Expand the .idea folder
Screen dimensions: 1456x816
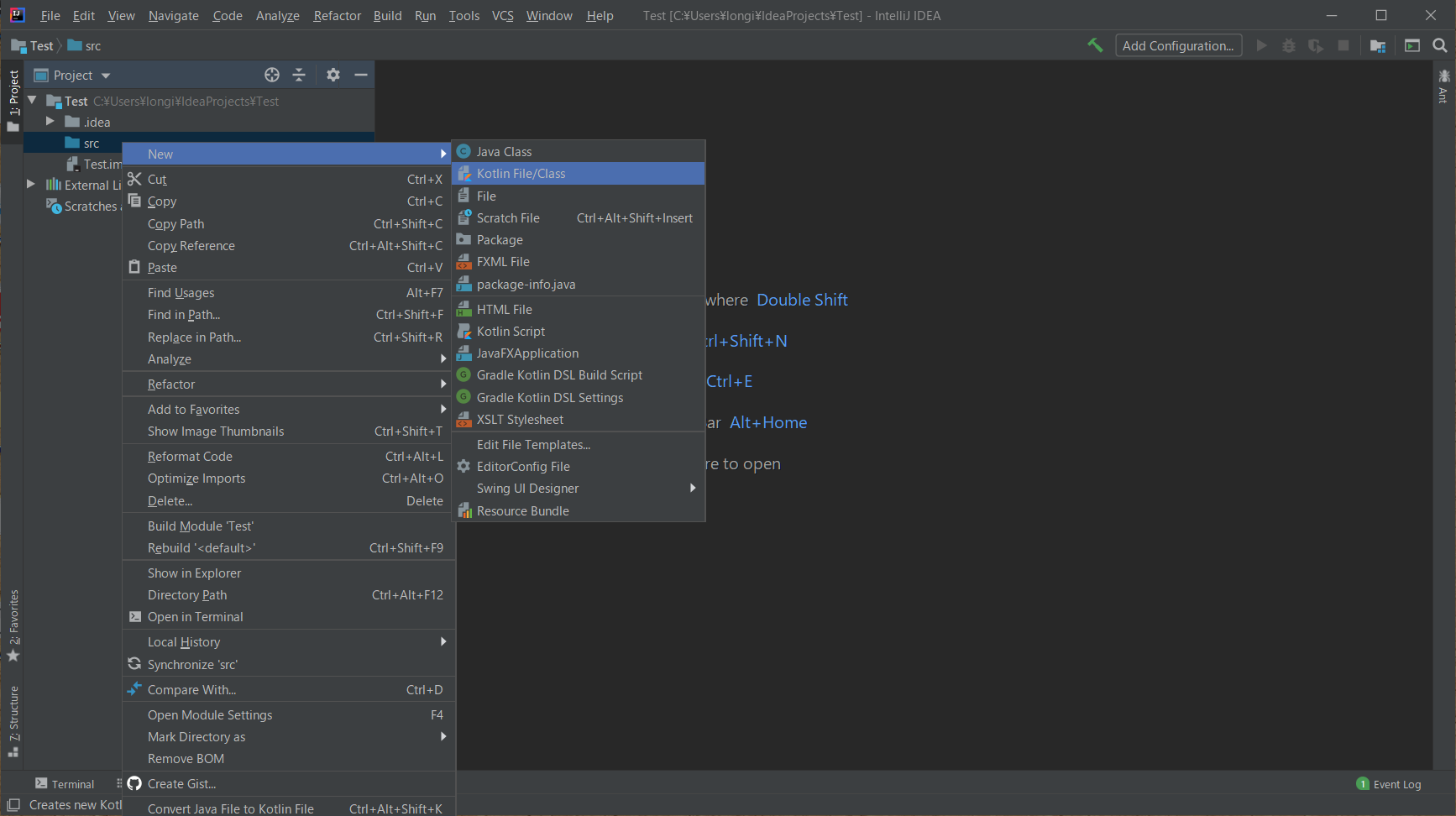click(x=50, y=122)
